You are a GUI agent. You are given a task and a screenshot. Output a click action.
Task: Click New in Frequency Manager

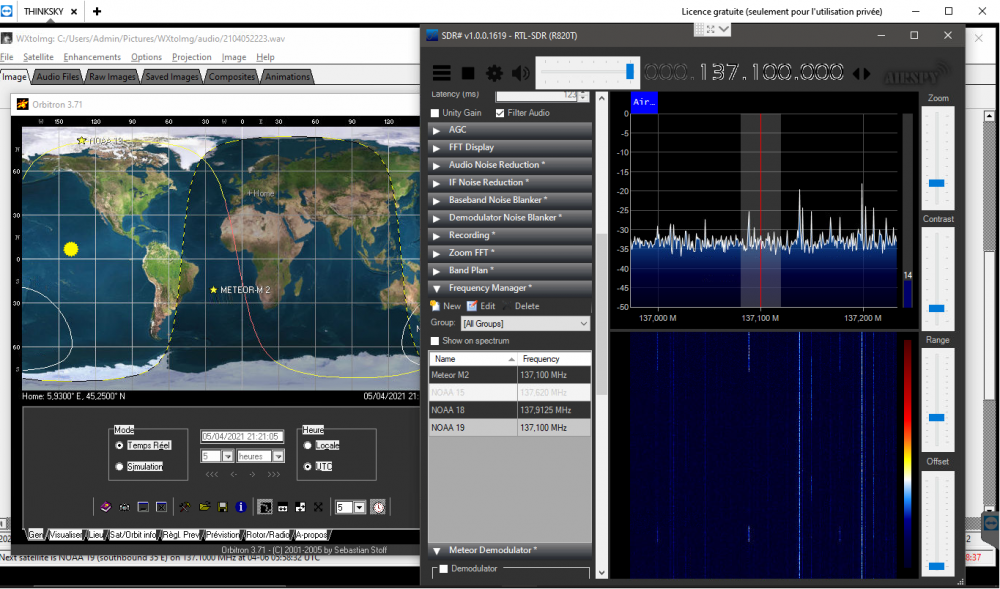(445, 306)
